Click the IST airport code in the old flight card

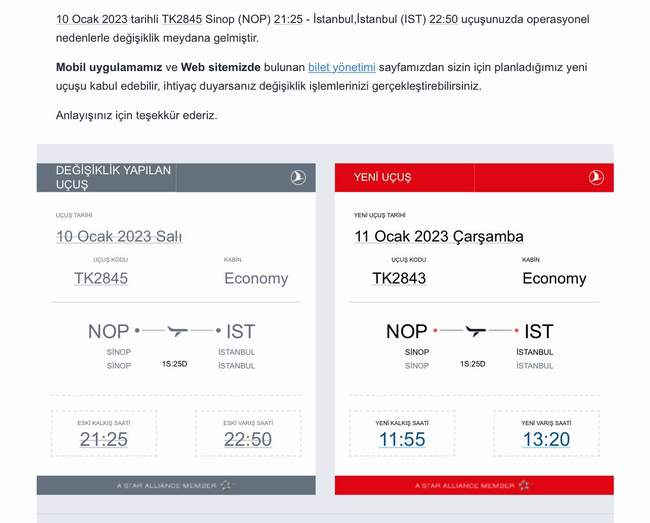[x=241, y=331]
